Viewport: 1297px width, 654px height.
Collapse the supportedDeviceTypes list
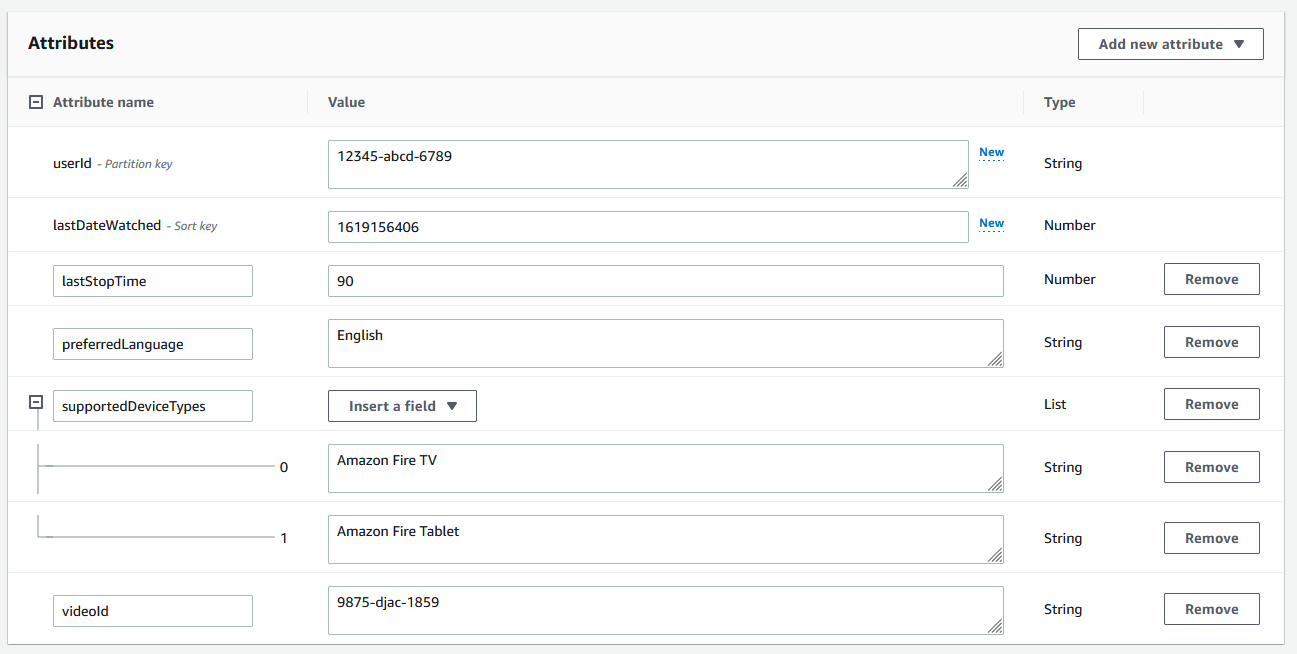coord(36,401)
